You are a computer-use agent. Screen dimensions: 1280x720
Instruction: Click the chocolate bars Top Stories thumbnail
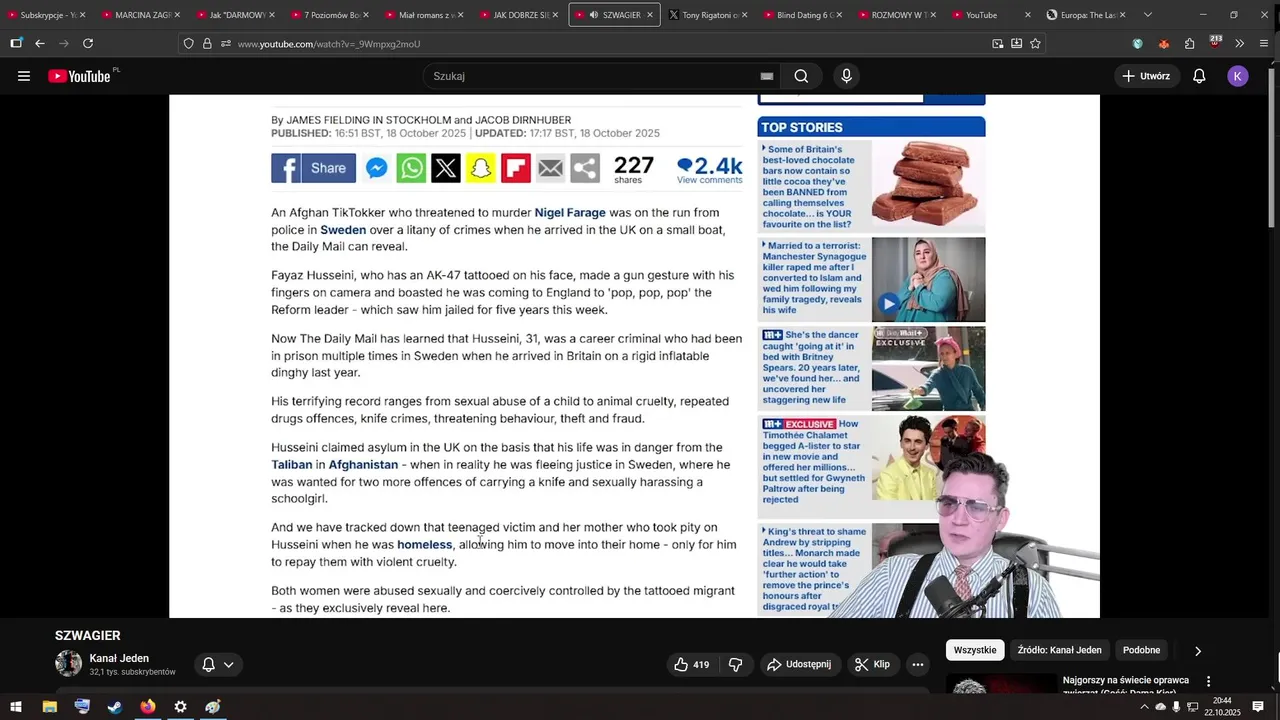tap(928, 186)
